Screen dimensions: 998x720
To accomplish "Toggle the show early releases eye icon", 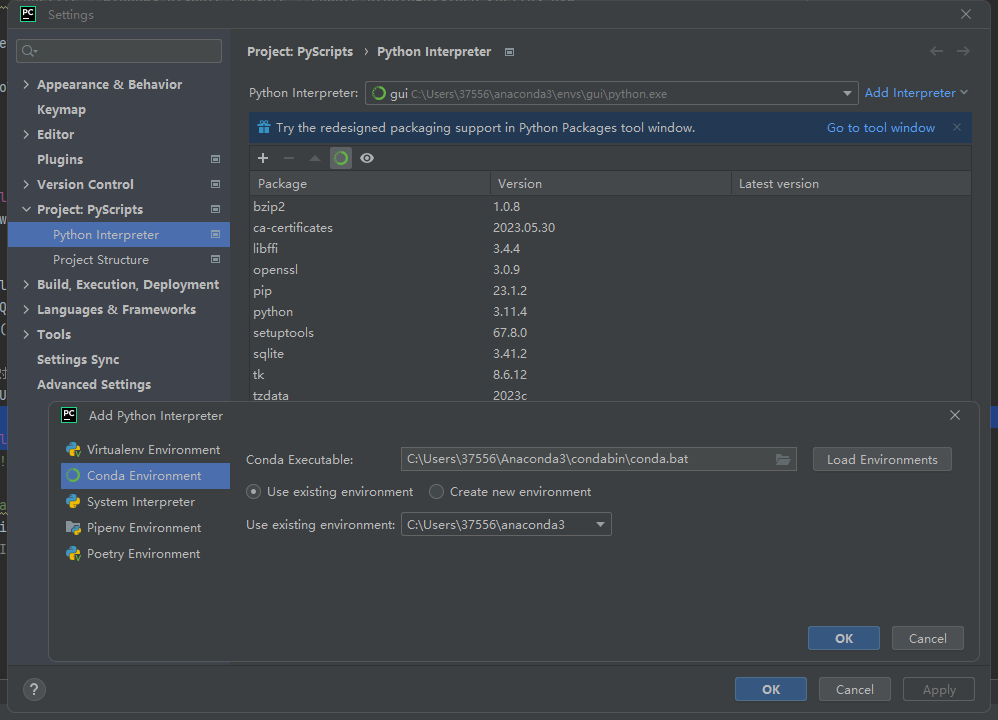I will pyautogui.click(x=367, y=158).
